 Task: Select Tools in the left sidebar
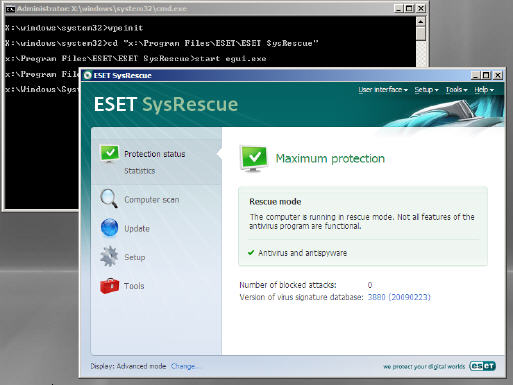pyautogui.click(x=134, y=286)
